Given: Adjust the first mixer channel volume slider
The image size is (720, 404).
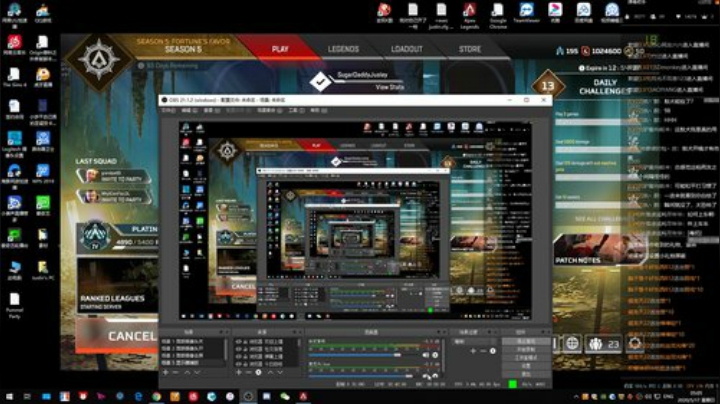Looking at the screenshot, I should click(x=364, y=355).
